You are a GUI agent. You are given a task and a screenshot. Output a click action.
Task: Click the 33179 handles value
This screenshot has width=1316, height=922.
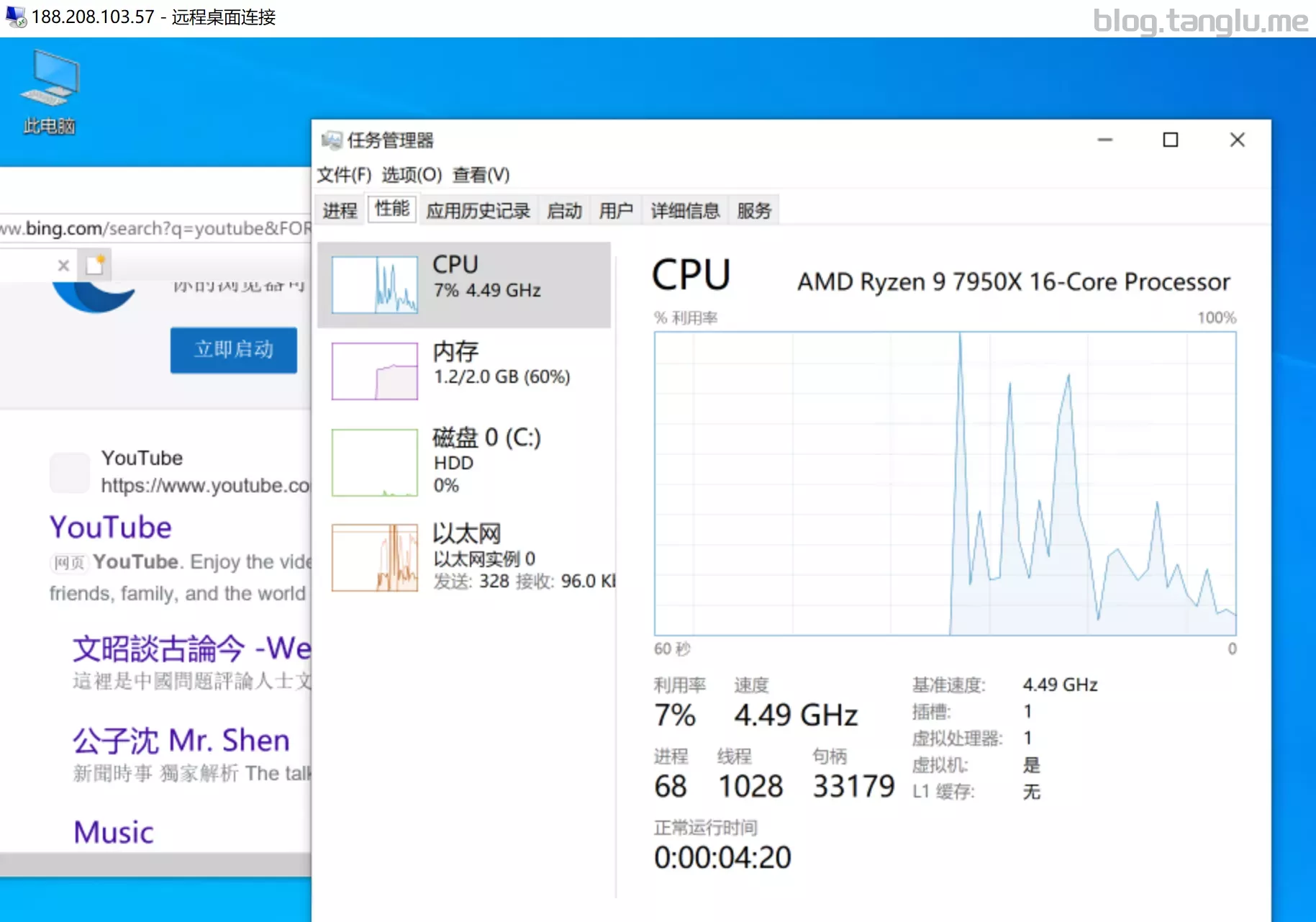coord(853,786)
